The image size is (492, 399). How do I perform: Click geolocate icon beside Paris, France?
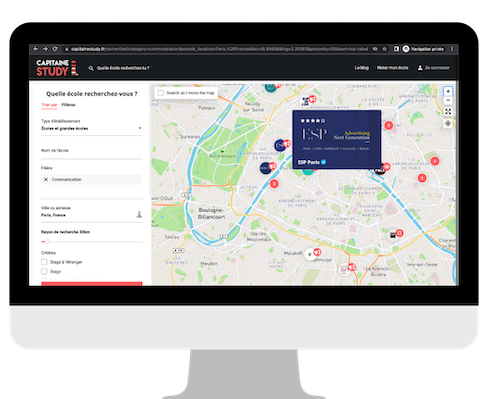point(139,215)
